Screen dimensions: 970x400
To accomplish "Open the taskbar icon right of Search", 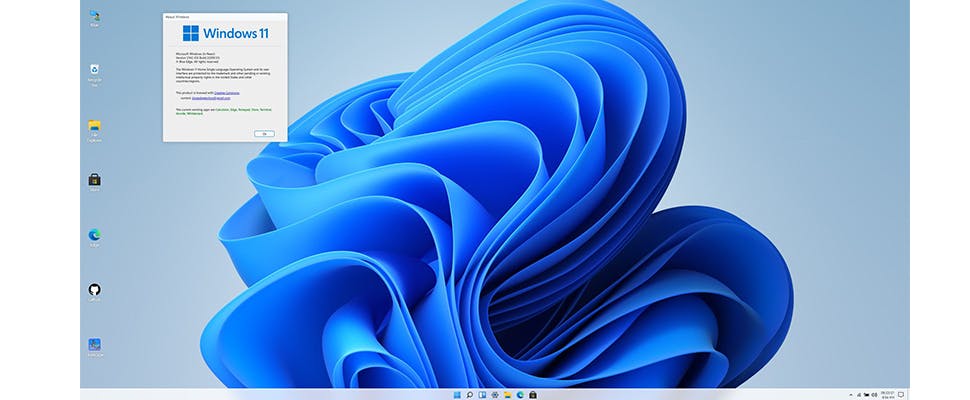I will [482, 394].
